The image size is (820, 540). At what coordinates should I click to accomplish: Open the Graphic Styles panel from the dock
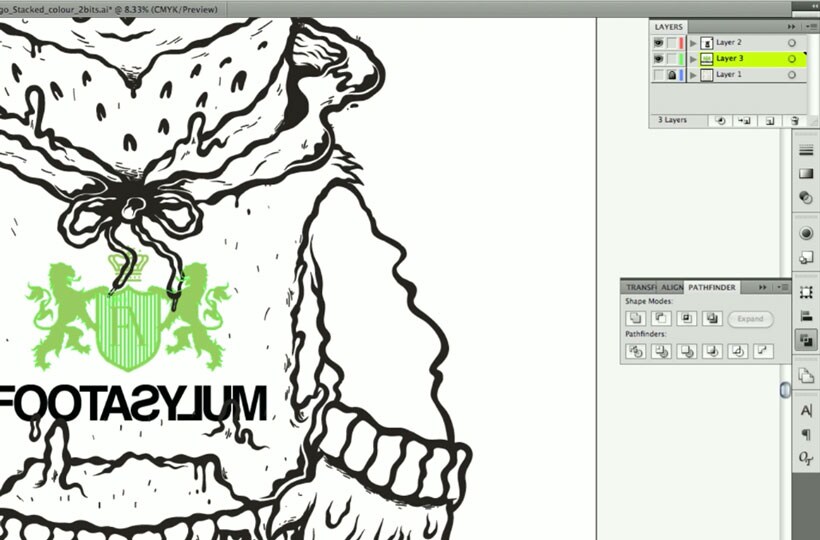pos(806,257)
